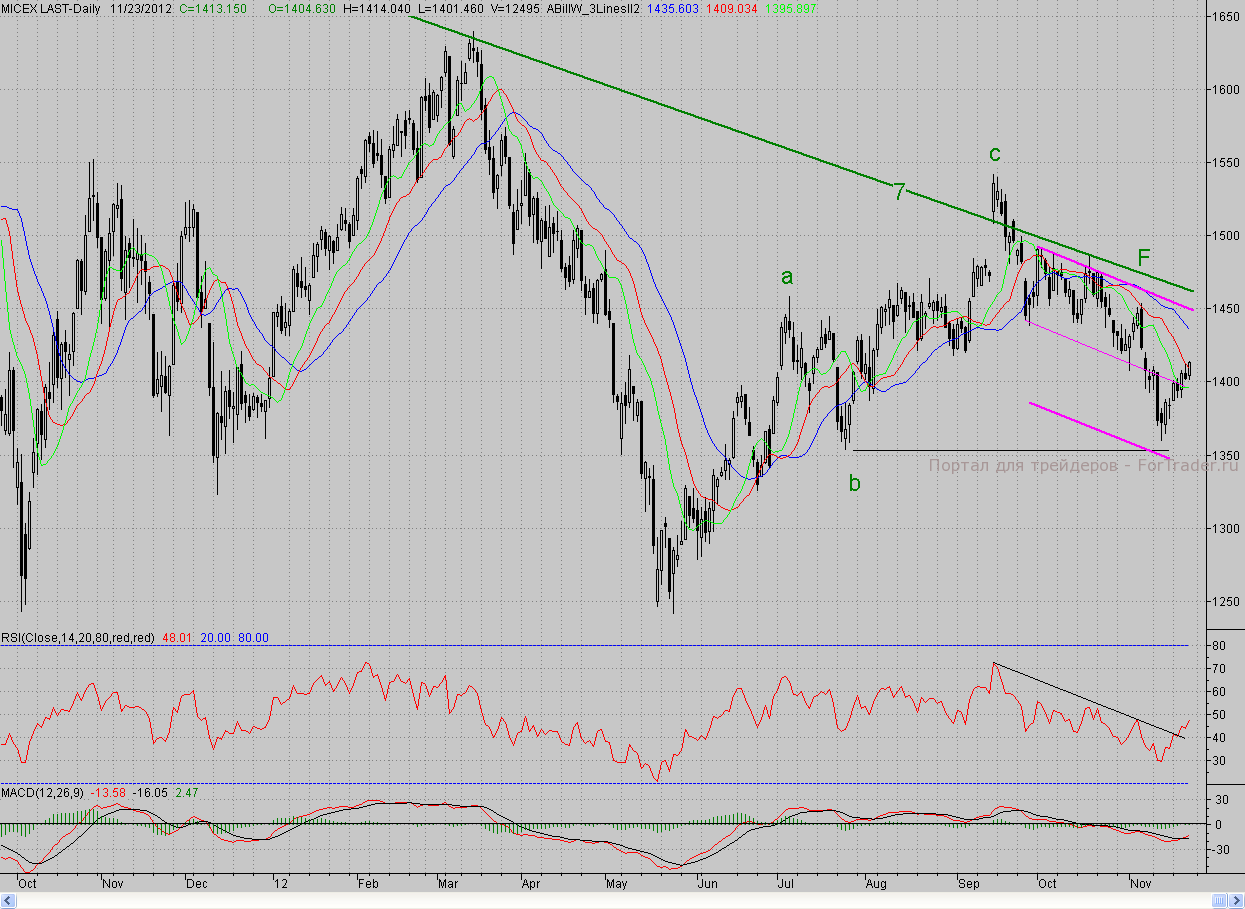This screenshot has height=909, width=1245.
Task: Click the 'Sep' label on the time axis
Action: click(968, 885)
